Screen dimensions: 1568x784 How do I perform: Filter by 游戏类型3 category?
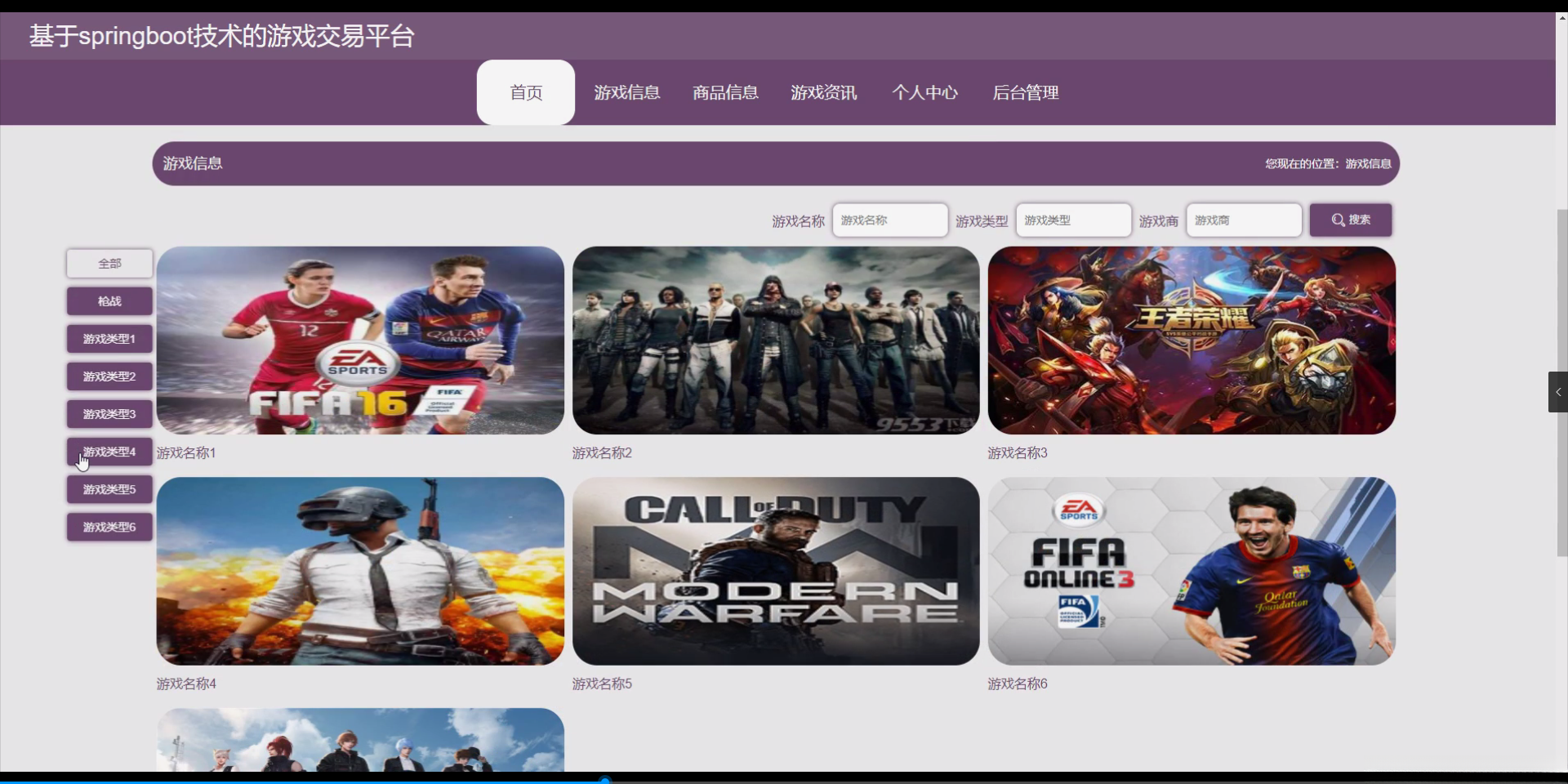click(x=109, y=414)
